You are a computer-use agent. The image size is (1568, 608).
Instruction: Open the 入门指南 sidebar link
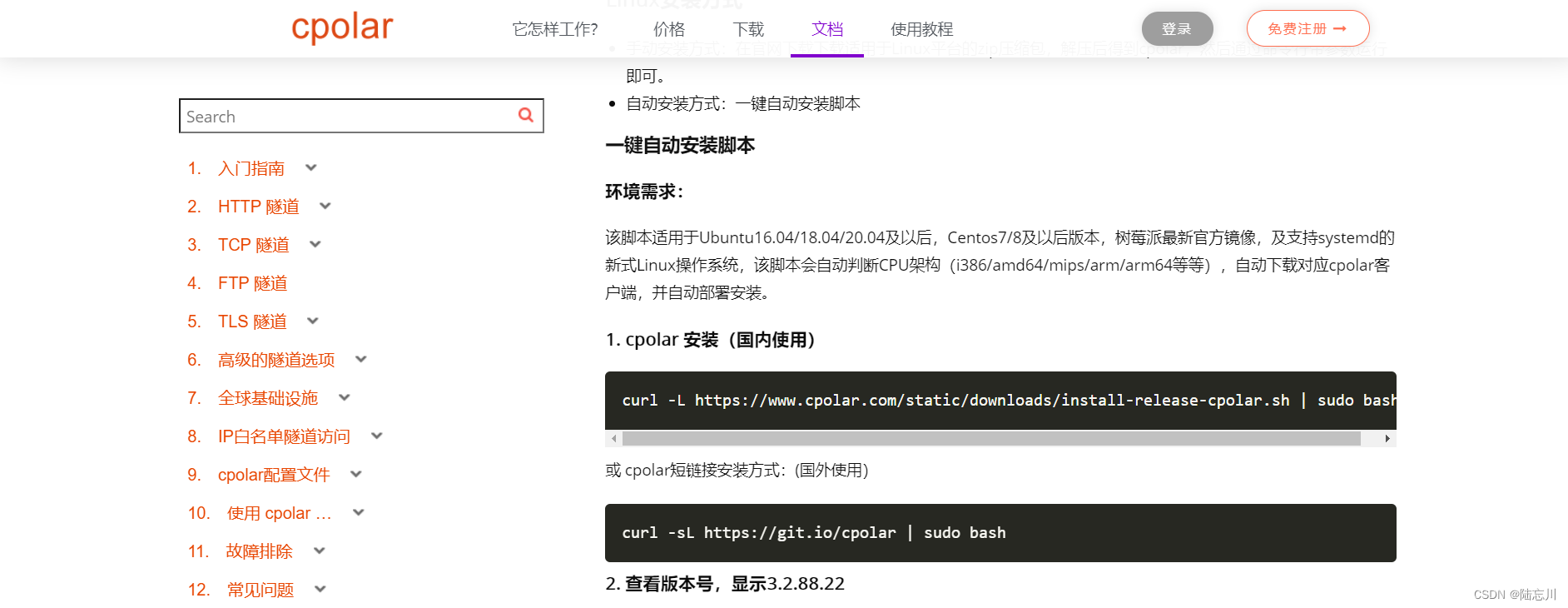point(251,168)
